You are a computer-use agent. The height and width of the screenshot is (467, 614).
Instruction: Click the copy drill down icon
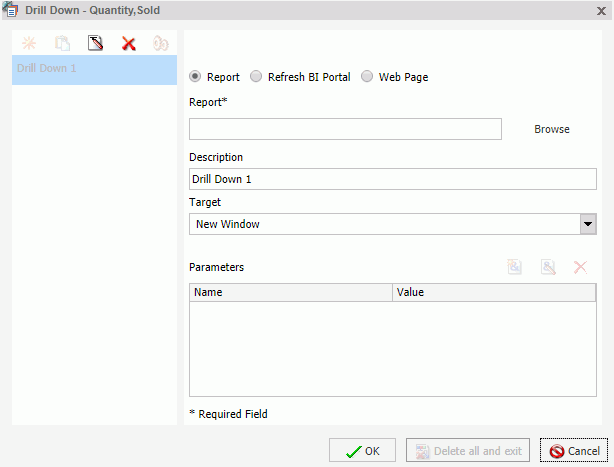[x=62, y=43]
